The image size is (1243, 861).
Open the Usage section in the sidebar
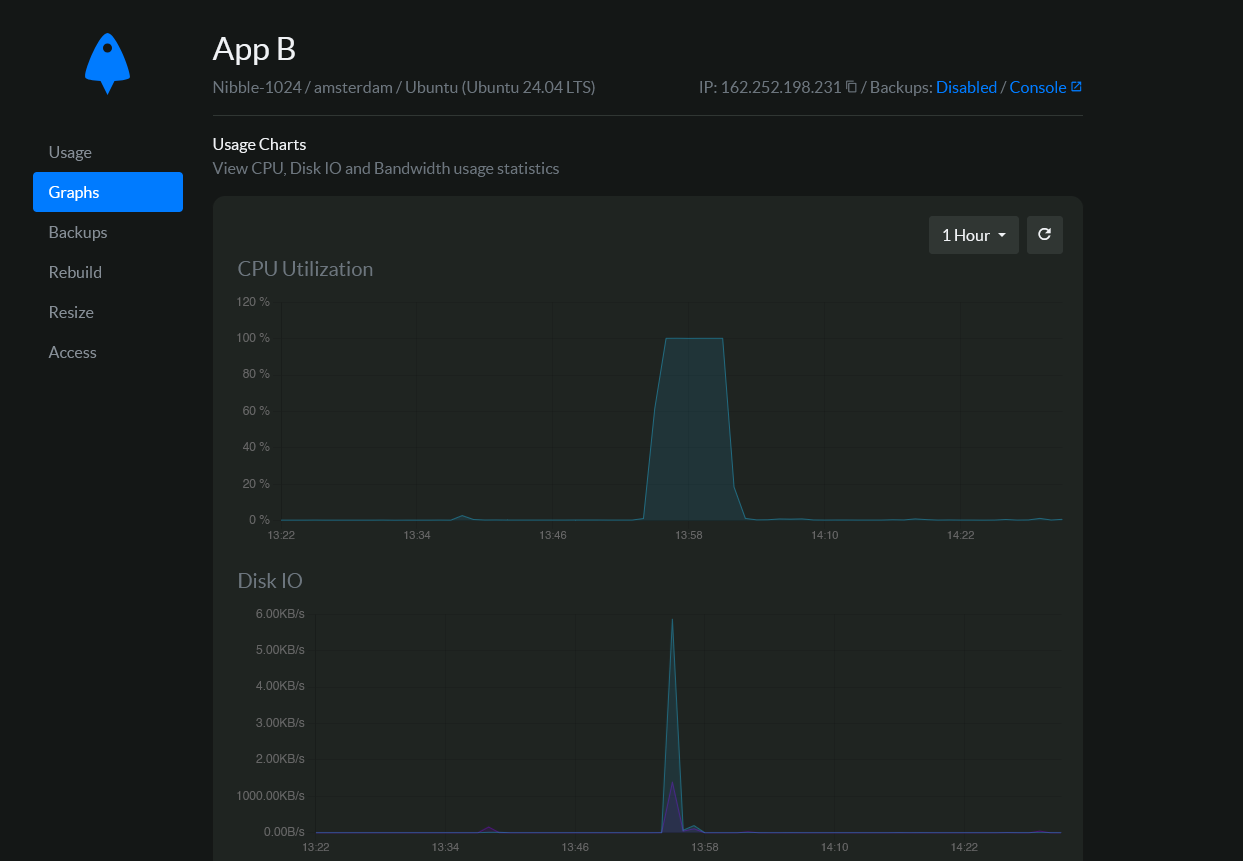click(x=70, y=152)
